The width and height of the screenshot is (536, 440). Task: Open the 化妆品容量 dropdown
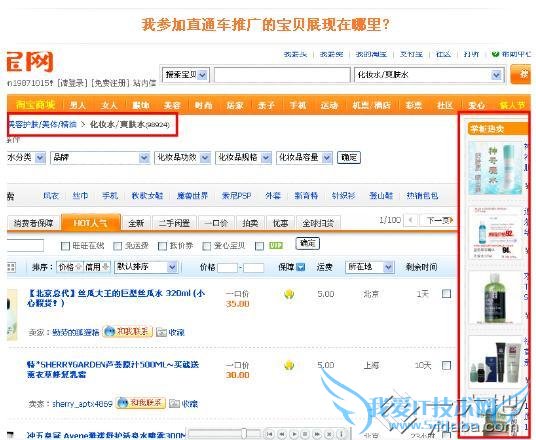pyautogui.click(x=304, y=158)
